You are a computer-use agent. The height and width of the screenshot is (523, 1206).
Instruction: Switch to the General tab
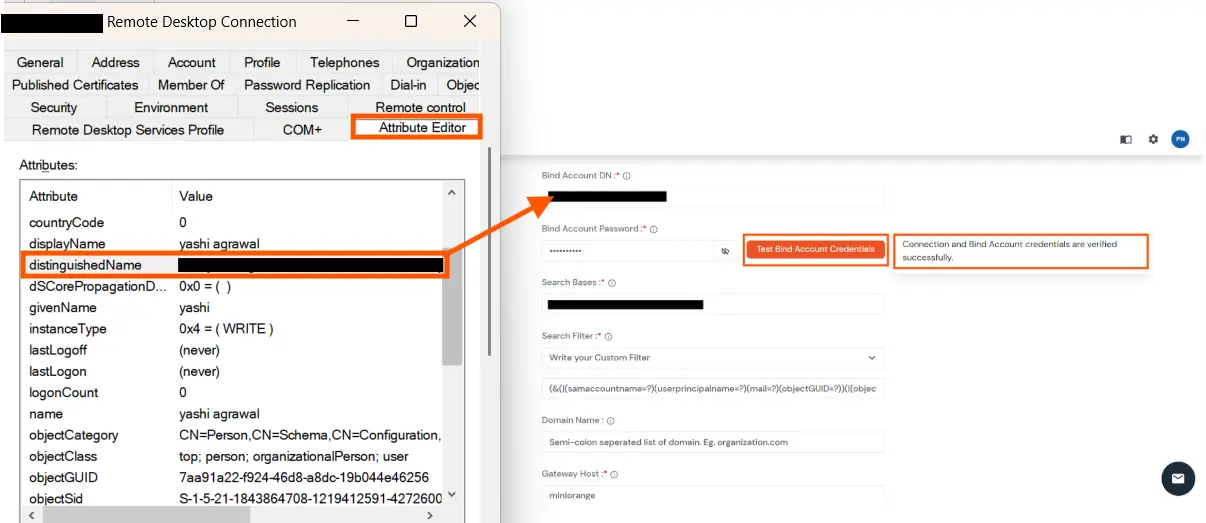click(x=40, y=62)
